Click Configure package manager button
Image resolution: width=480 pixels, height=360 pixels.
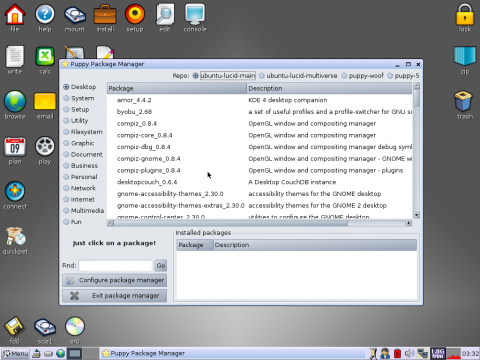114,280
